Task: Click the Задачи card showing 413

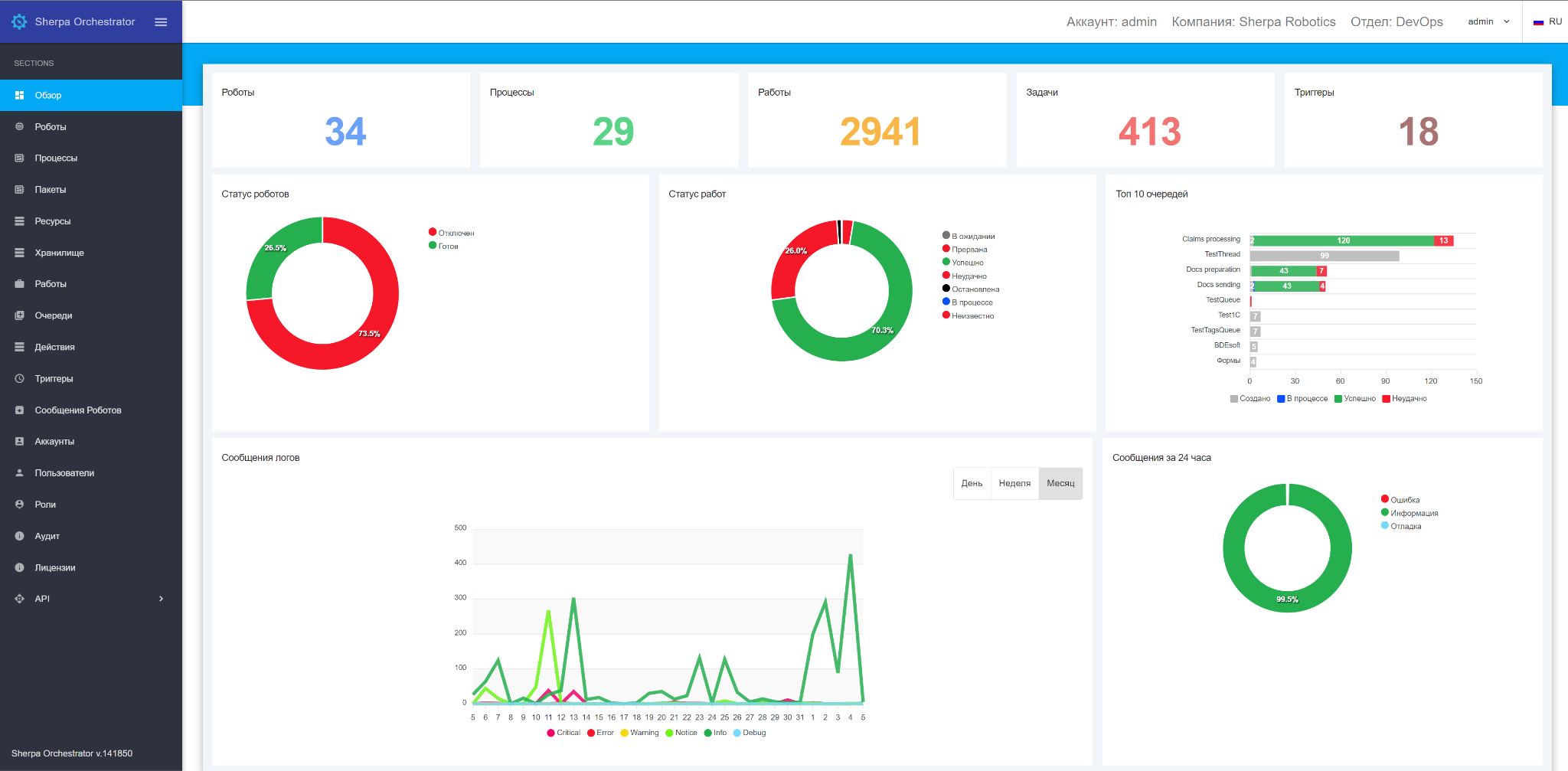Action: [1145, 120]
